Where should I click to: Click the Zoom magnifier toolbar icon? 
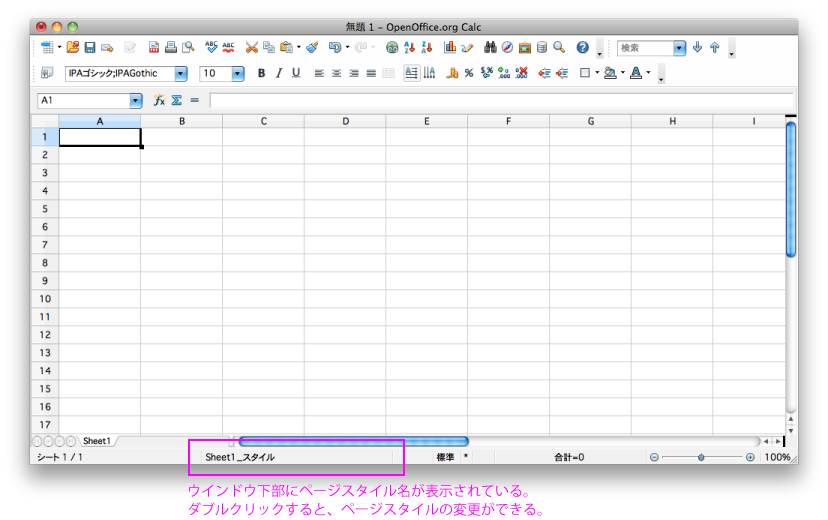[x=559, y=48]
